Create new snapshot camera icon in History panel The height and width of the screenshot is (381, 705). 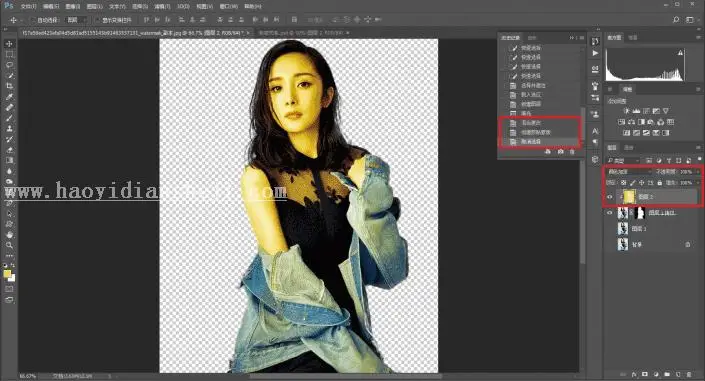(560, 152)
